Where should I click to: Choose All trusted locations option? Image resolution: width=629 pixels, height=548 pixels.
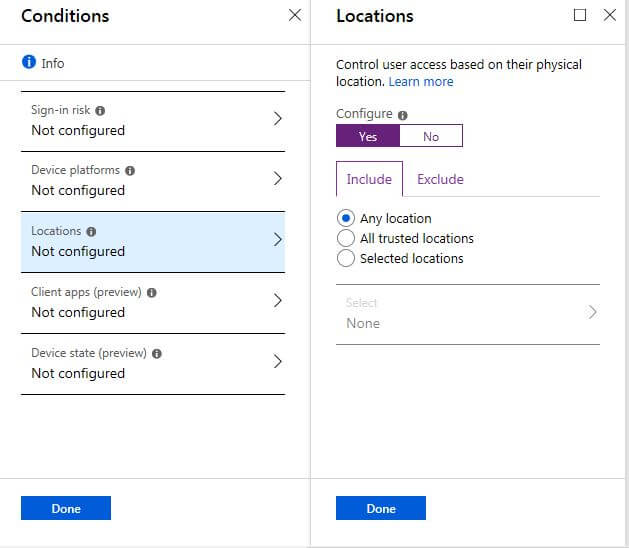346,238
